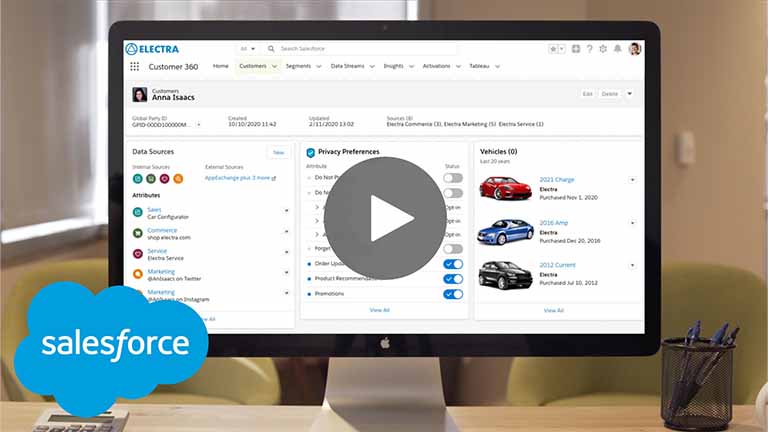Viewport: 768px width, 432px height.
Task: Open the Segments tab chevron menu
Action: [x=319, y=66]
